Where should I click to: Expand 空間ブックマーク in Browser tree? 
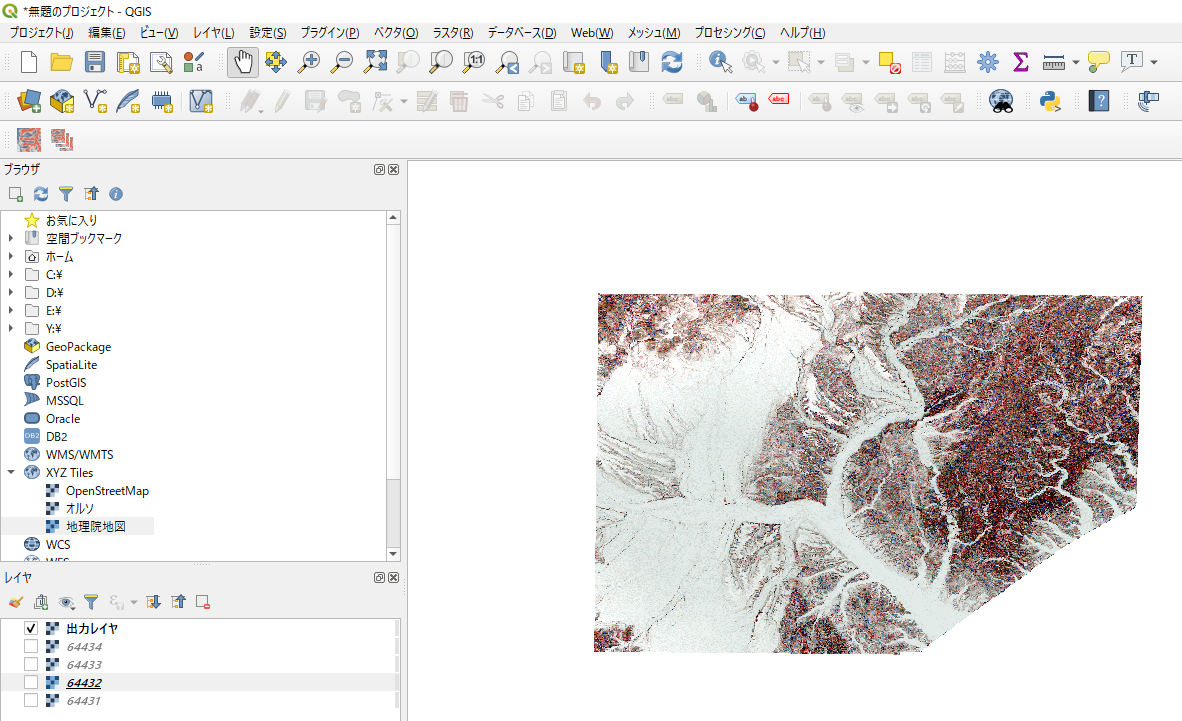11,238
